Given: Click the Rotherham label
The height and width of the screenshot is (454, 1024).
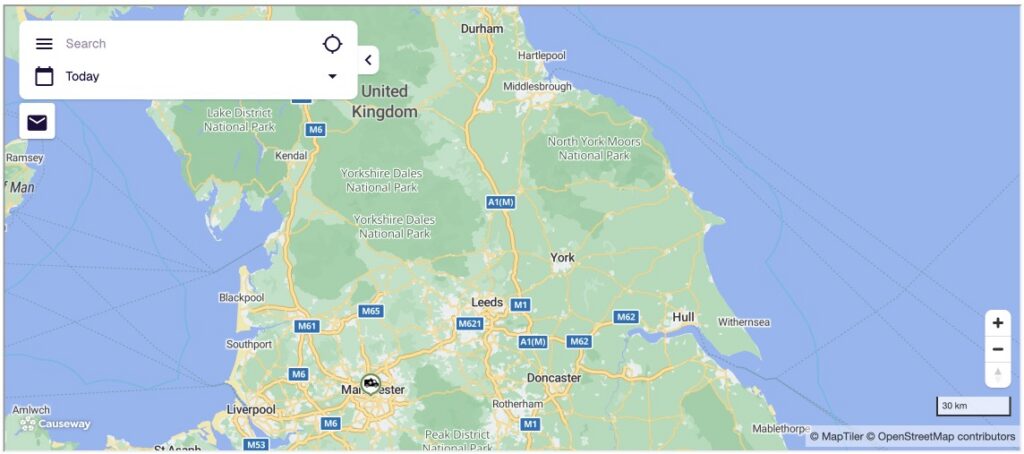Looking at the screenshot, I should [517, 404].
